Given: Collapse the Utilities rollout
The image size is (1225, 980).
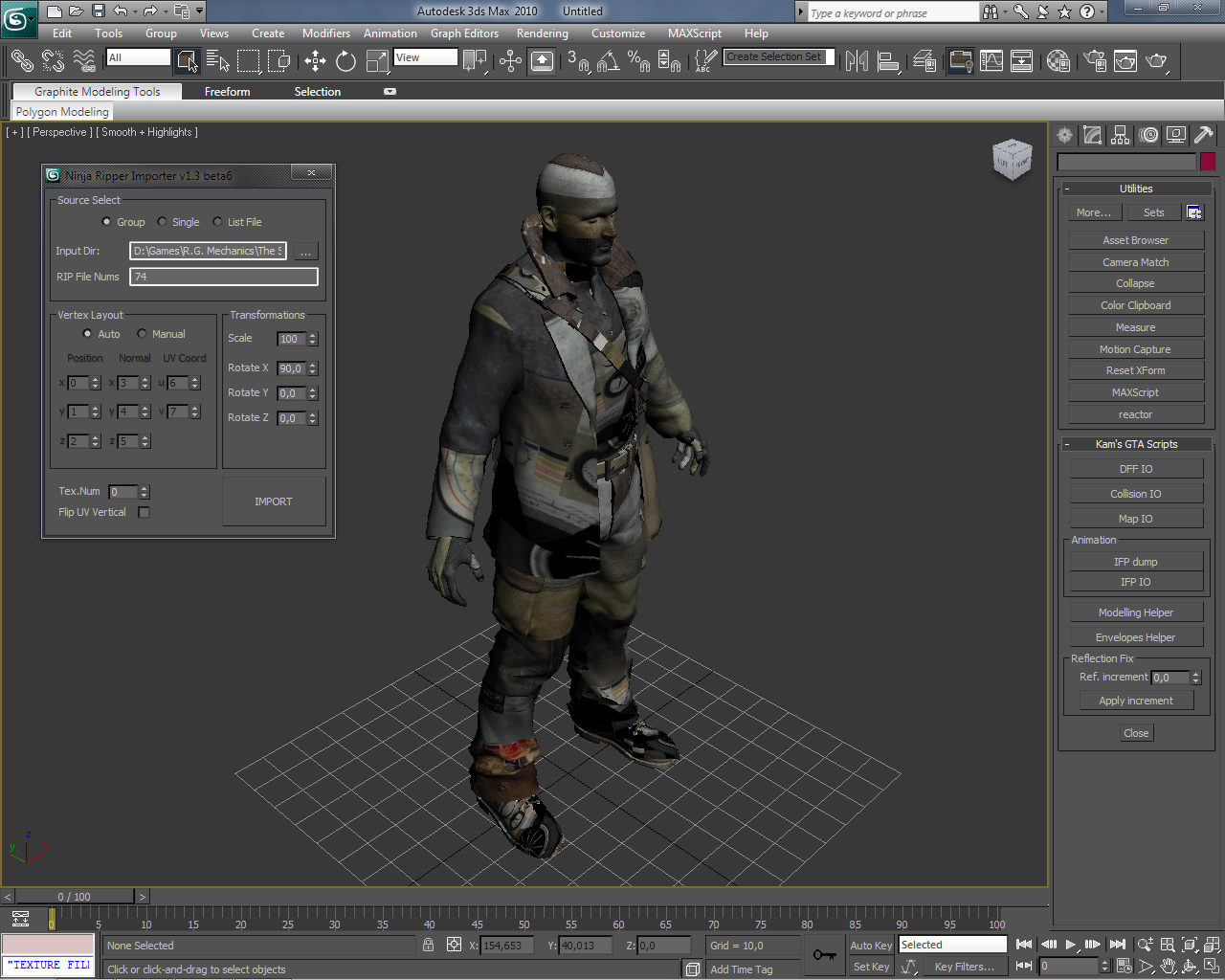Looking at the screenshot, I should coord(1136,189).
